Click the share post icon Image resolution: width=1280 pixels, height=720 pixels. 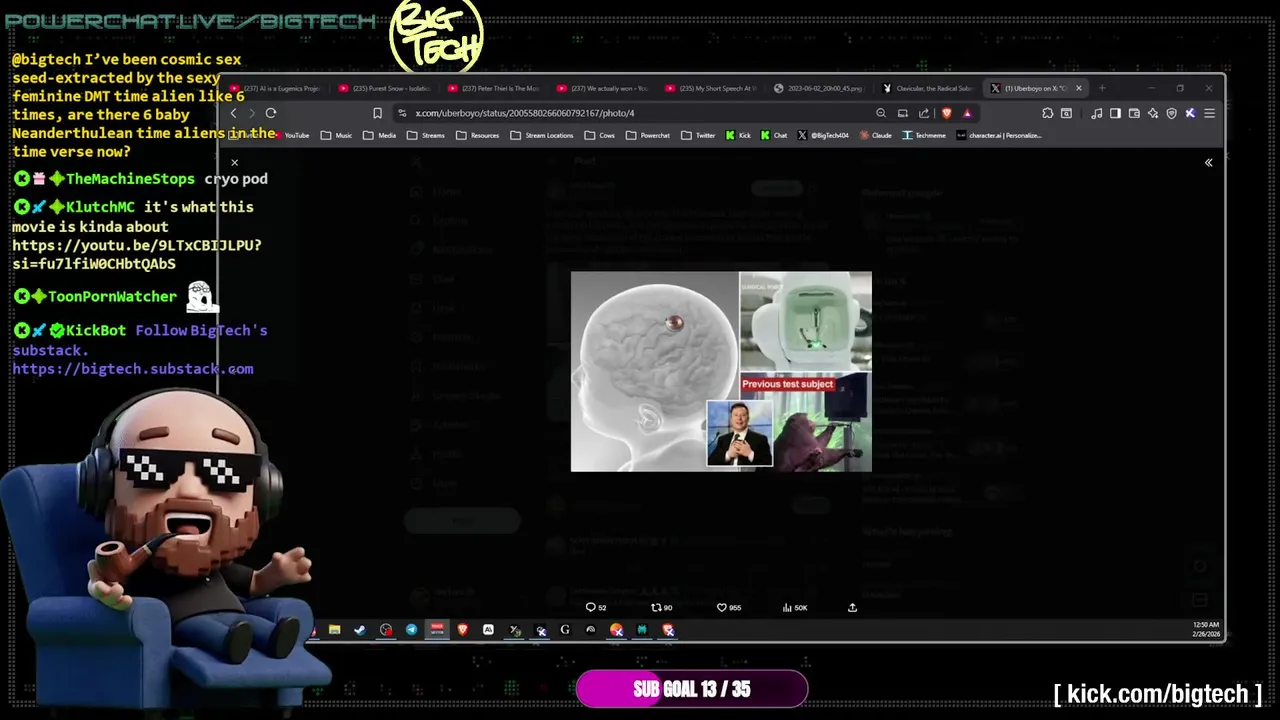(852, 607)
